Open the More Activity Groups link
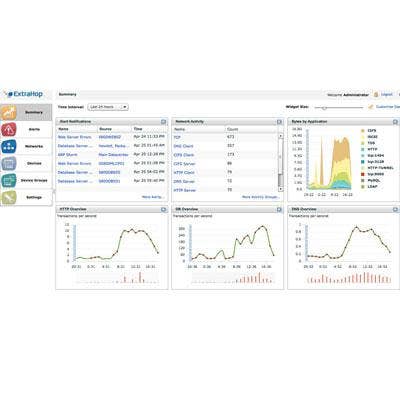The height and width of the screenshot is (400, 400). pyautogui.click(x=261, y=197)
